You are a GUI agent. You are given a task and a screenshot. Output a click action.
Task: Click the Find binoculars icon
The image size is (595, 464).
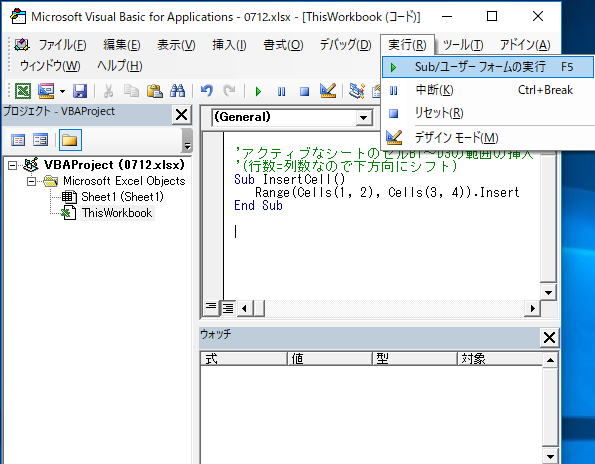tap(177, 91)
